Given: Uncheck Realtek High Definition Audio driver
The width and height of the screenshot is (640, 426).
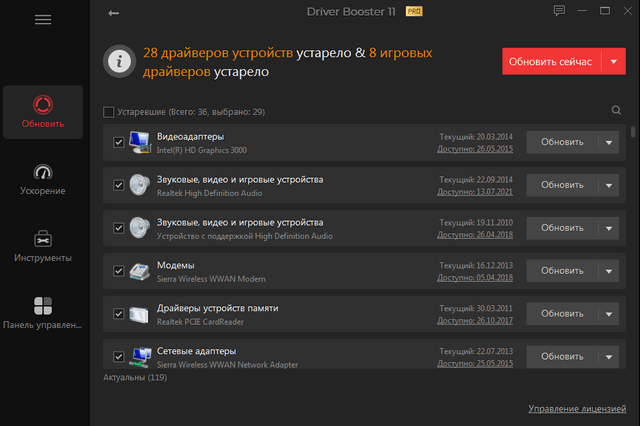Looking at the screenshot, I should [x=118, y=185].
